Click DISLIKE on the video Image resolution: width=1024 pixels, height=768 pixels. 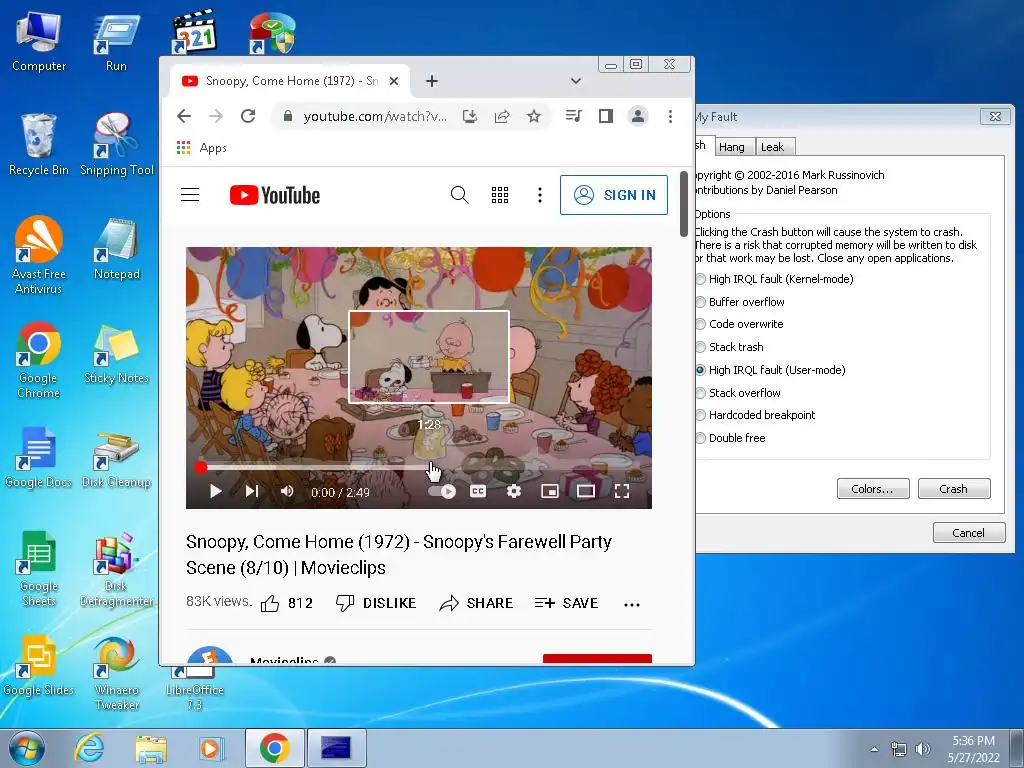tap(376, 603)
